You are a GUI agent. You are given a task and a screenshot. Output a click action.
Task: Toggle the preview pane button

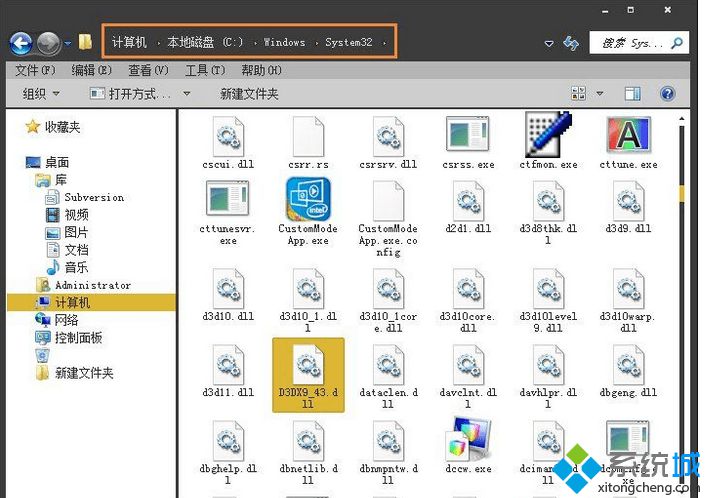coord(632,93)
